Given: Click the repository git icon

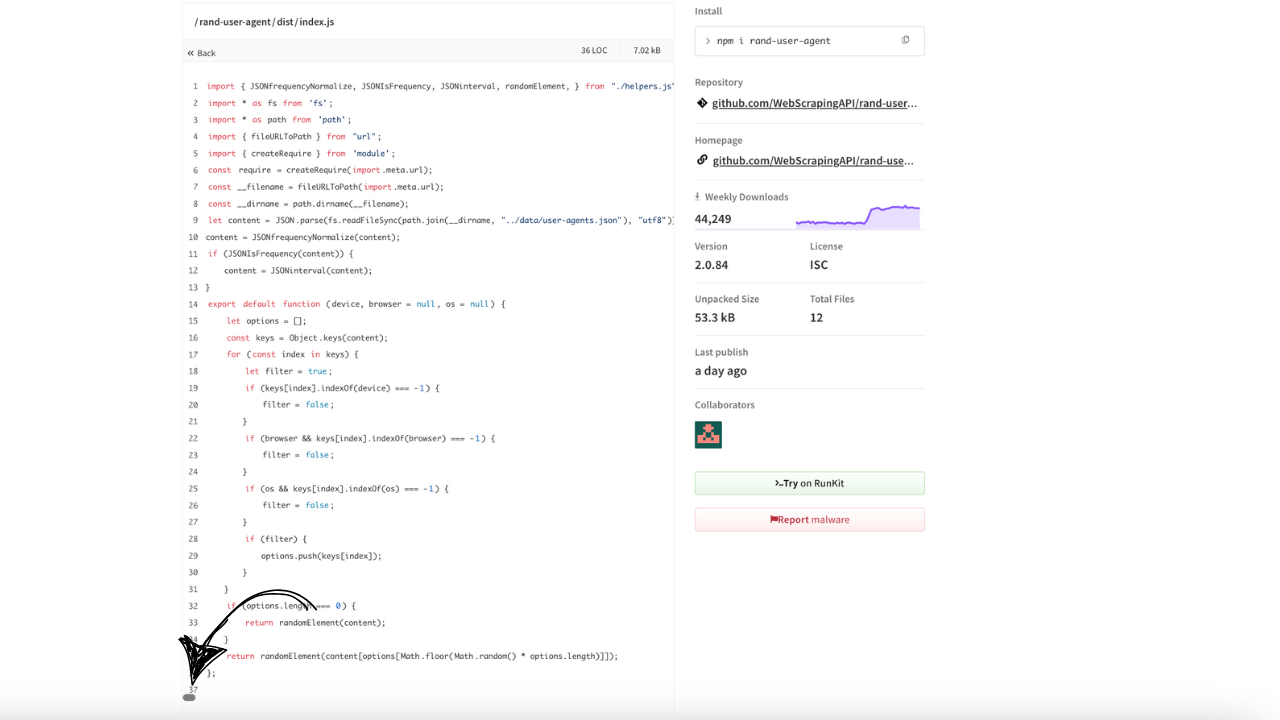Looking at the screenshot, I should click(702, 103).
